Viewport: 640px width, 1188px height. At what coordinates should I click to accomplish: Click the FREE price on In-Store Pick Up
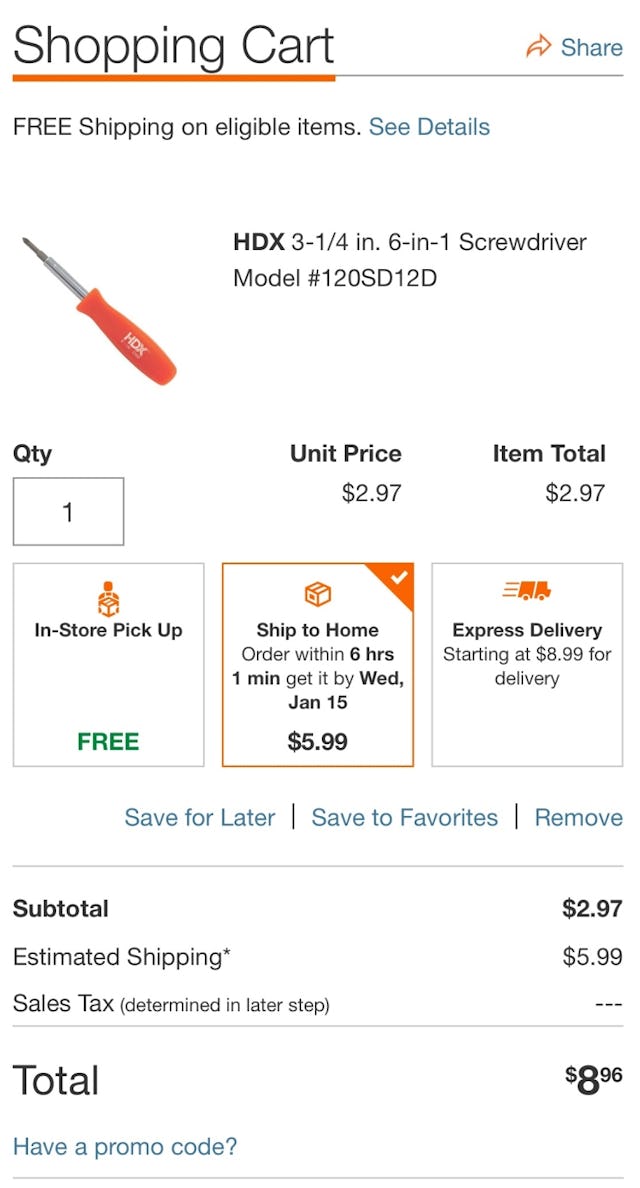108,742
